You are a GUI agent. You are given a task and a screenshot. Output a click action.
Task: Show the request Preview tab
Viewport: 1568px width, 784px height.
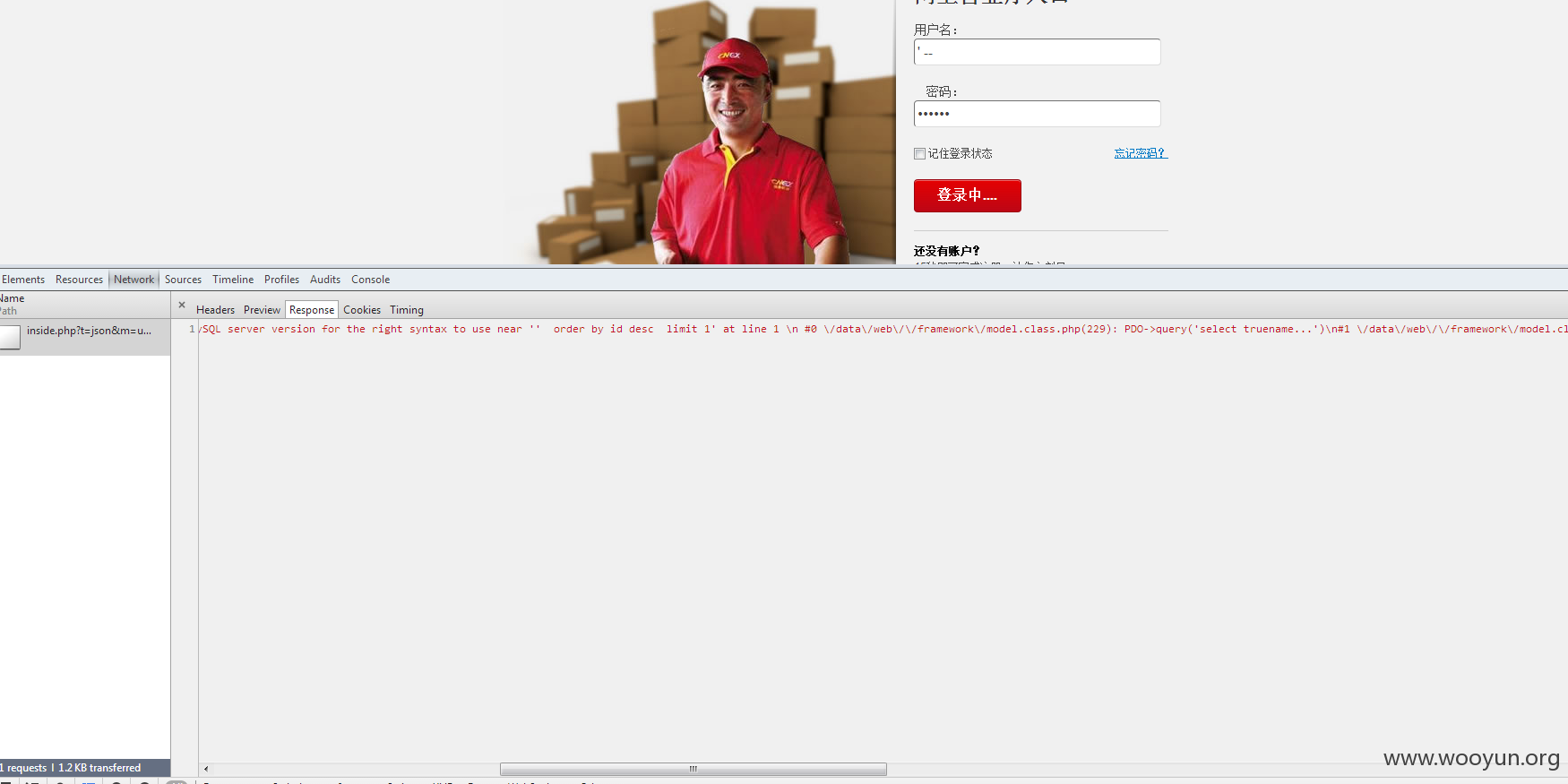262,310
